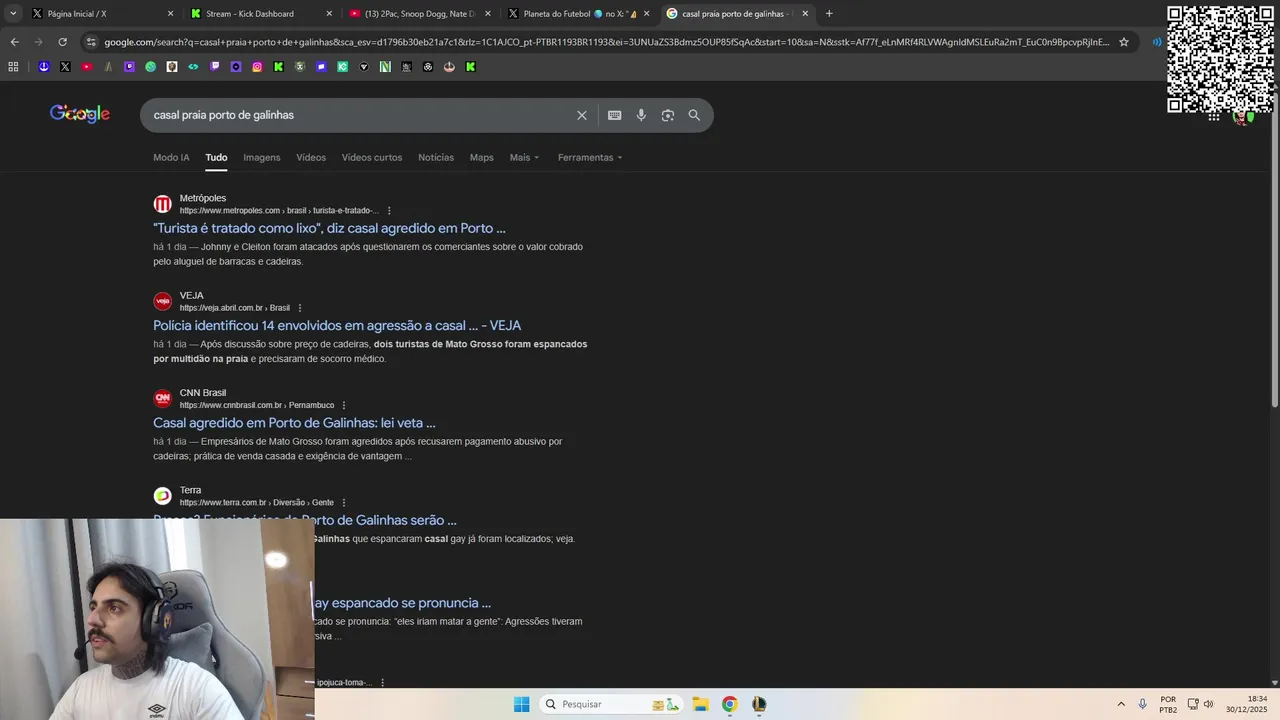Click the taskbar microphone icon
Screen dimensions: 1280x720
(x=1142, y=704)
